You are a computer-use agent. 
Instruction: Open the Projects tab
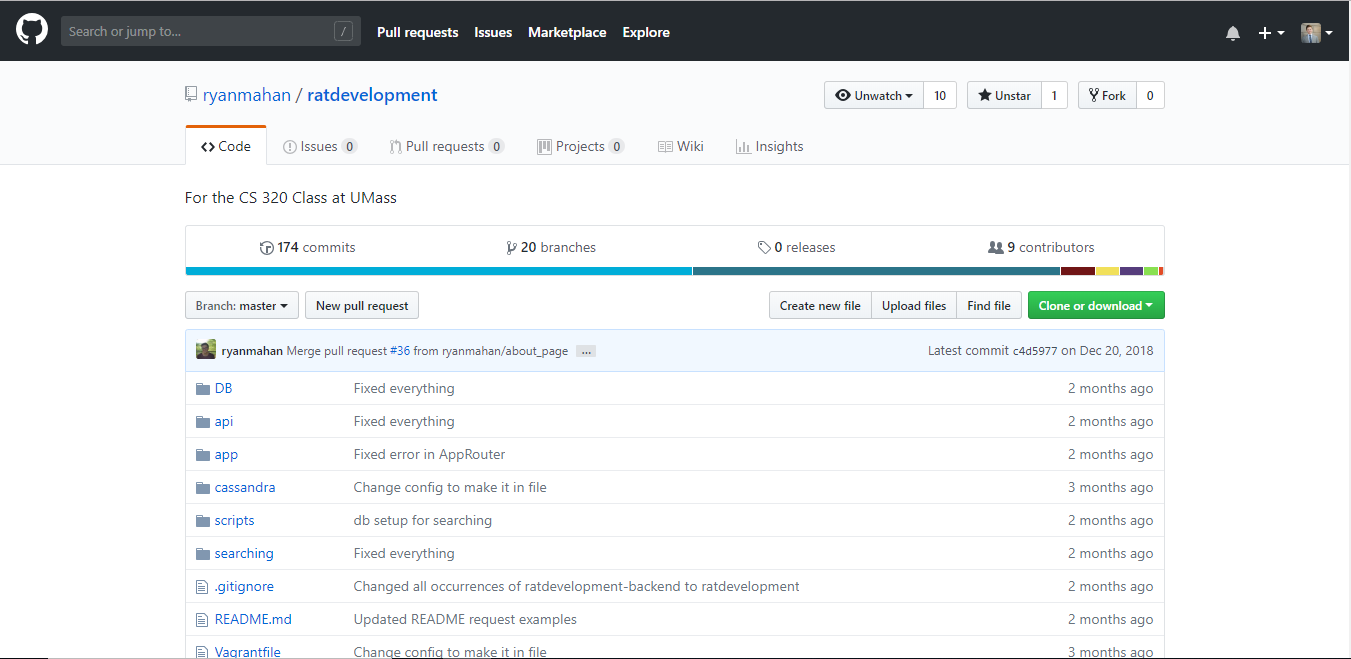[581, 146]
